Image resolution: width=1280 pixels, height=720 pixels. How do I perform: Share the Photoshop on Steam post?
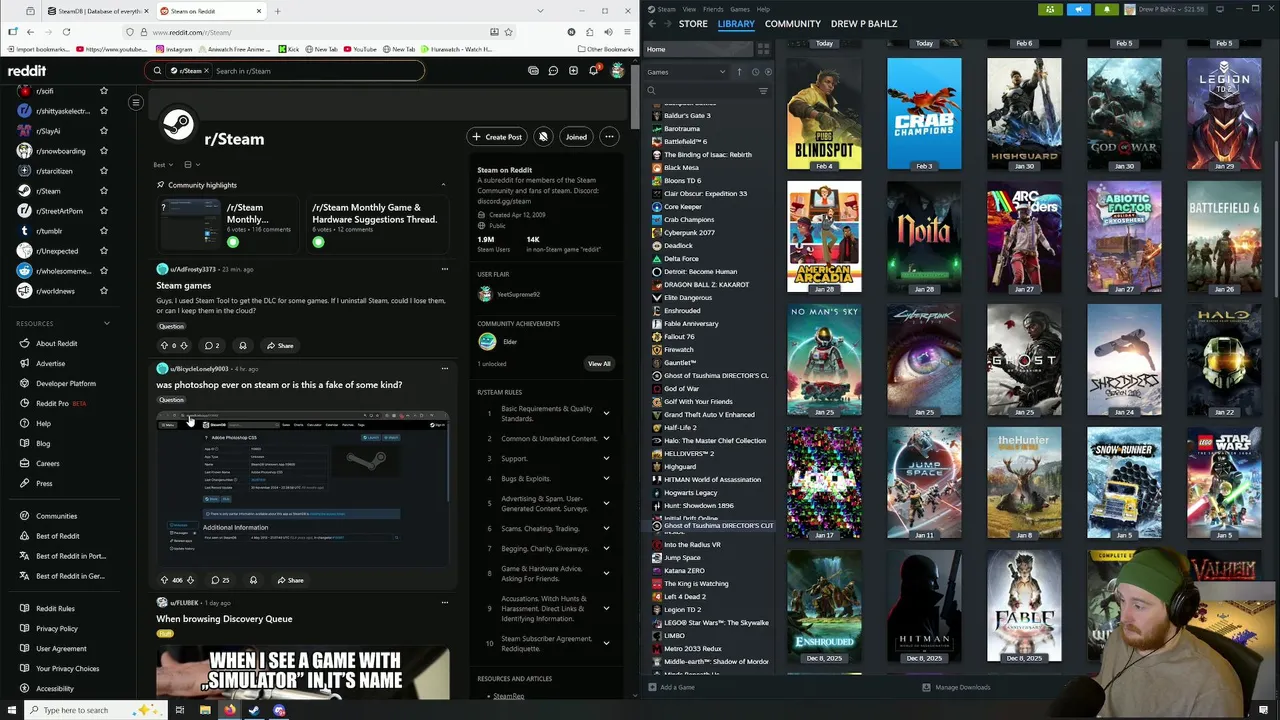(x=290, y=580)
